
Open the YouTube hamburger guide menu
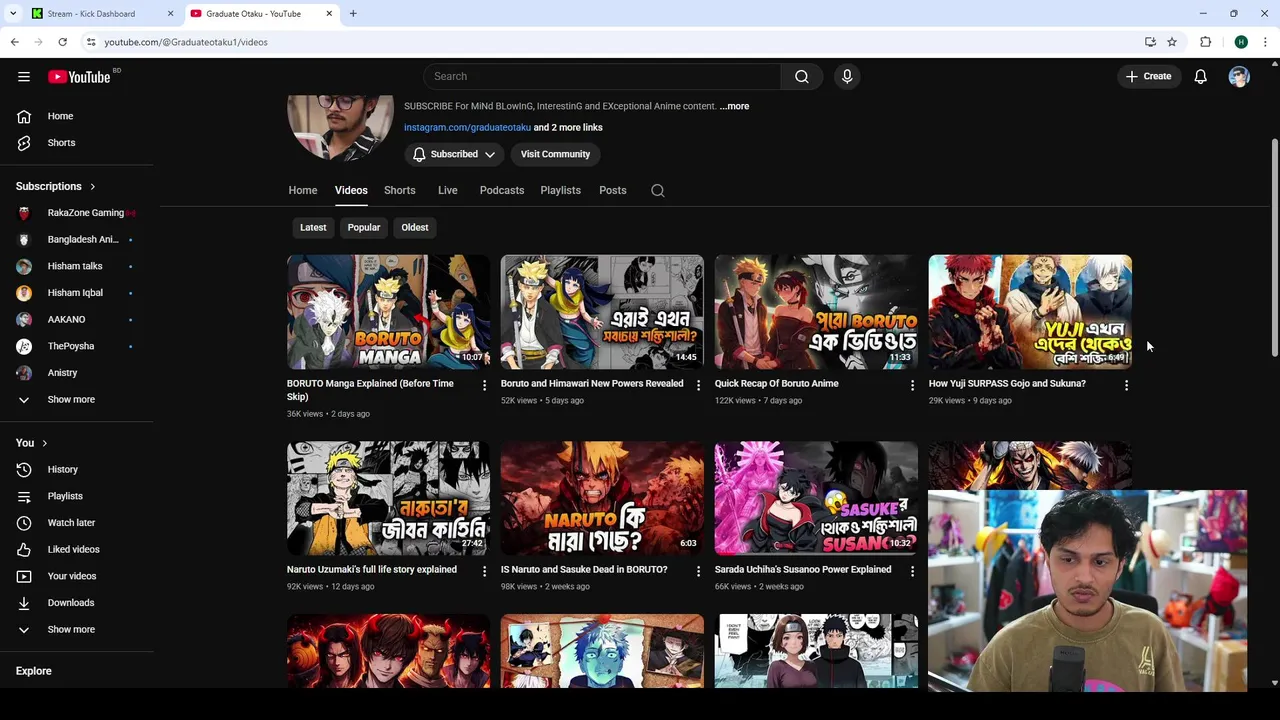pyautogui.click(x=24, y=77)
